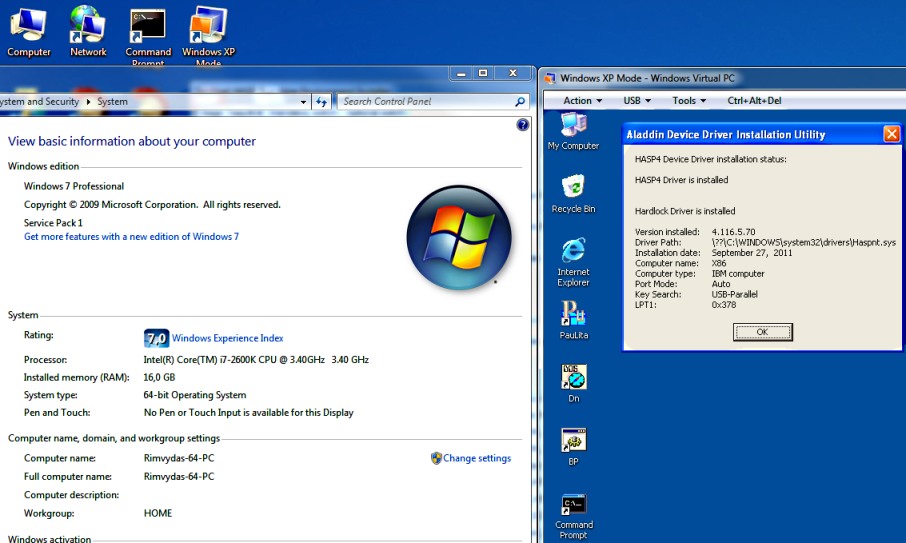Click the 'Service Pack 1' text
Viewport: 906px width, 543px height.
pyautogui.click(x=53, y=223)
